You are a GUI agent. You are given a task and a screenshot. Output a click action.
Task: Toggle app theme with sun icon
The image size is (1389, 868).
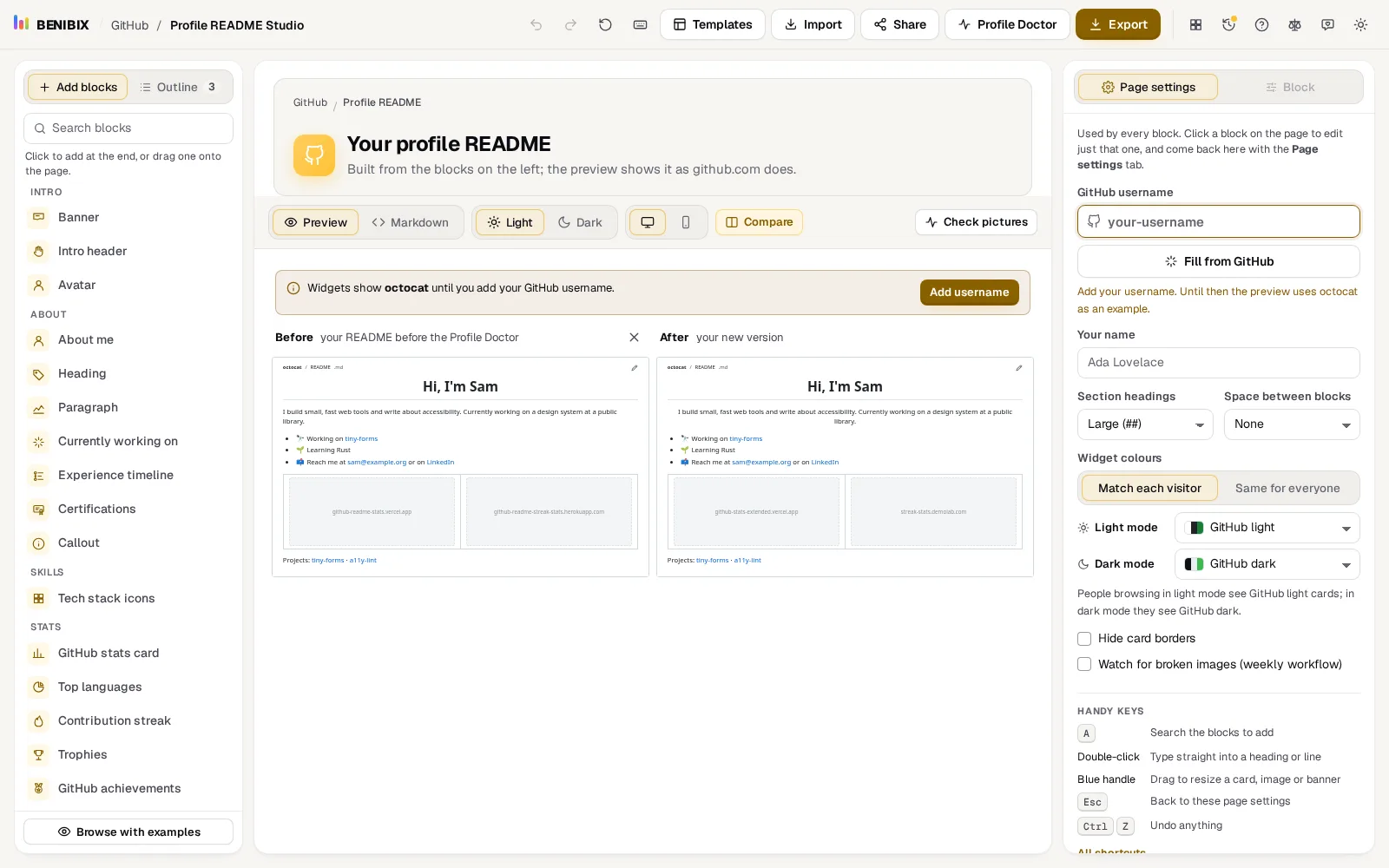(x=1360, y=25)
